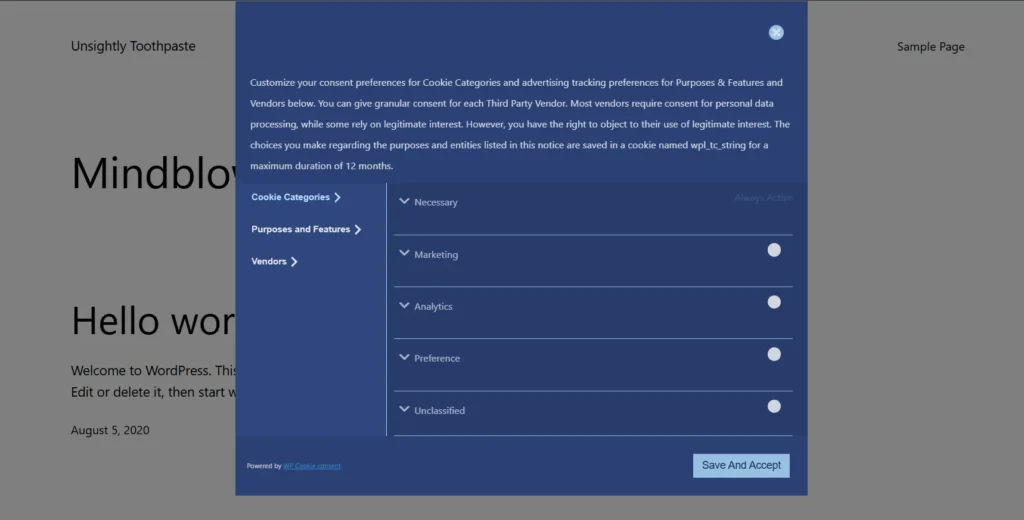Image resolution: width=1024 pixels, height=520 pixels.
Task: Click the arrow icon beside Cookie Categories
Action: click(338, 198)
